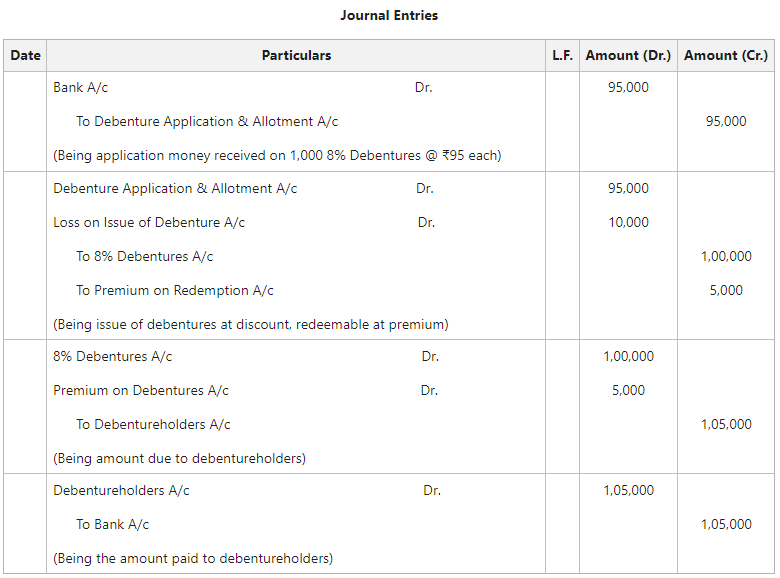Select the 10,000 debit amount
The height and width of the screenshot is (578, 780).
[628, 223]
